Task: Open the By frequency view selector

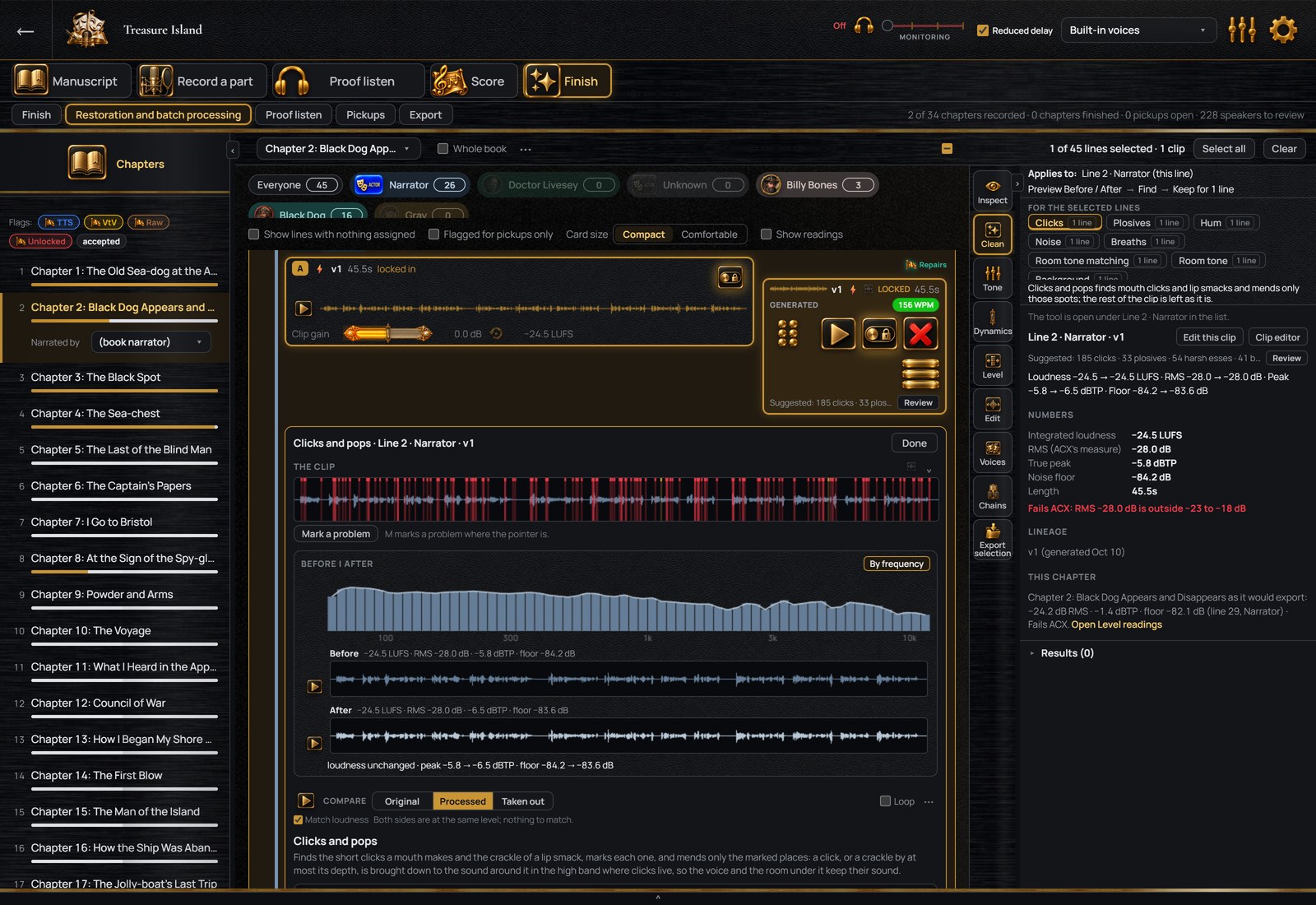Action: point(897,564)
